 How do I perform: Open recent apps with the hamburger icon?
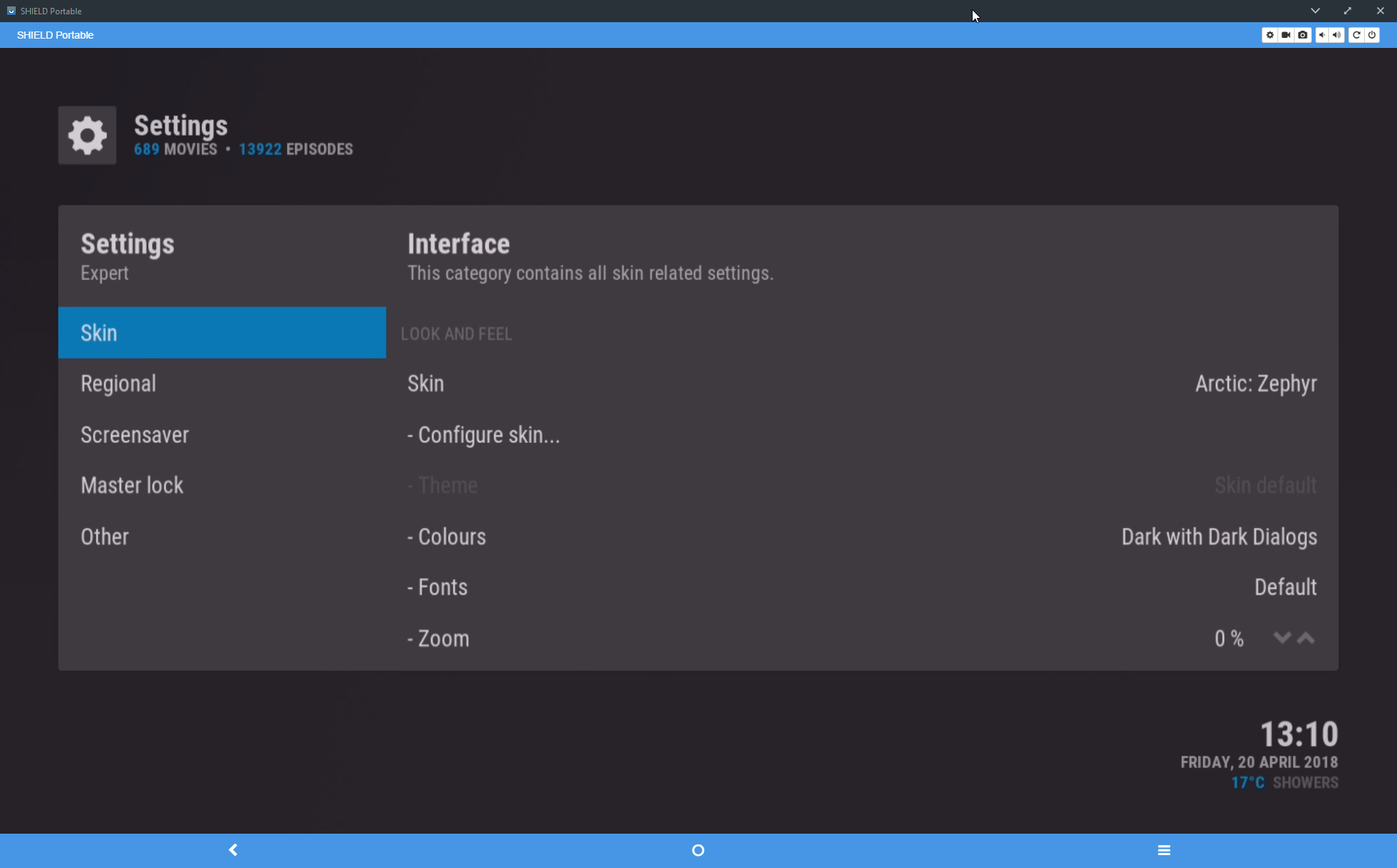pyautogui.click(x=1164, y=850)
